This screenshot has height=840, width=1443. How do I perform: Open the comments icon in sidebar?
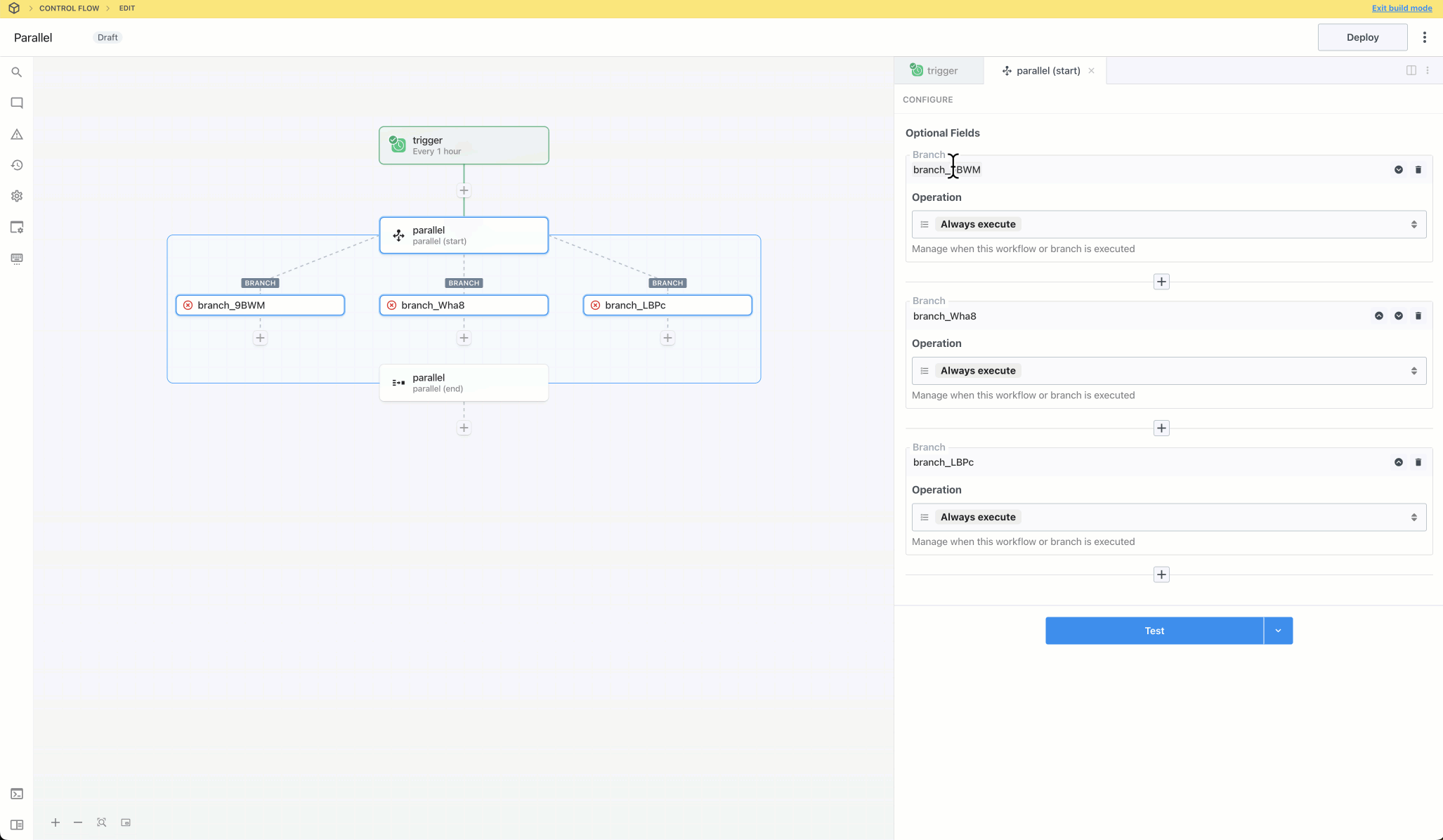tap(17, 103)
